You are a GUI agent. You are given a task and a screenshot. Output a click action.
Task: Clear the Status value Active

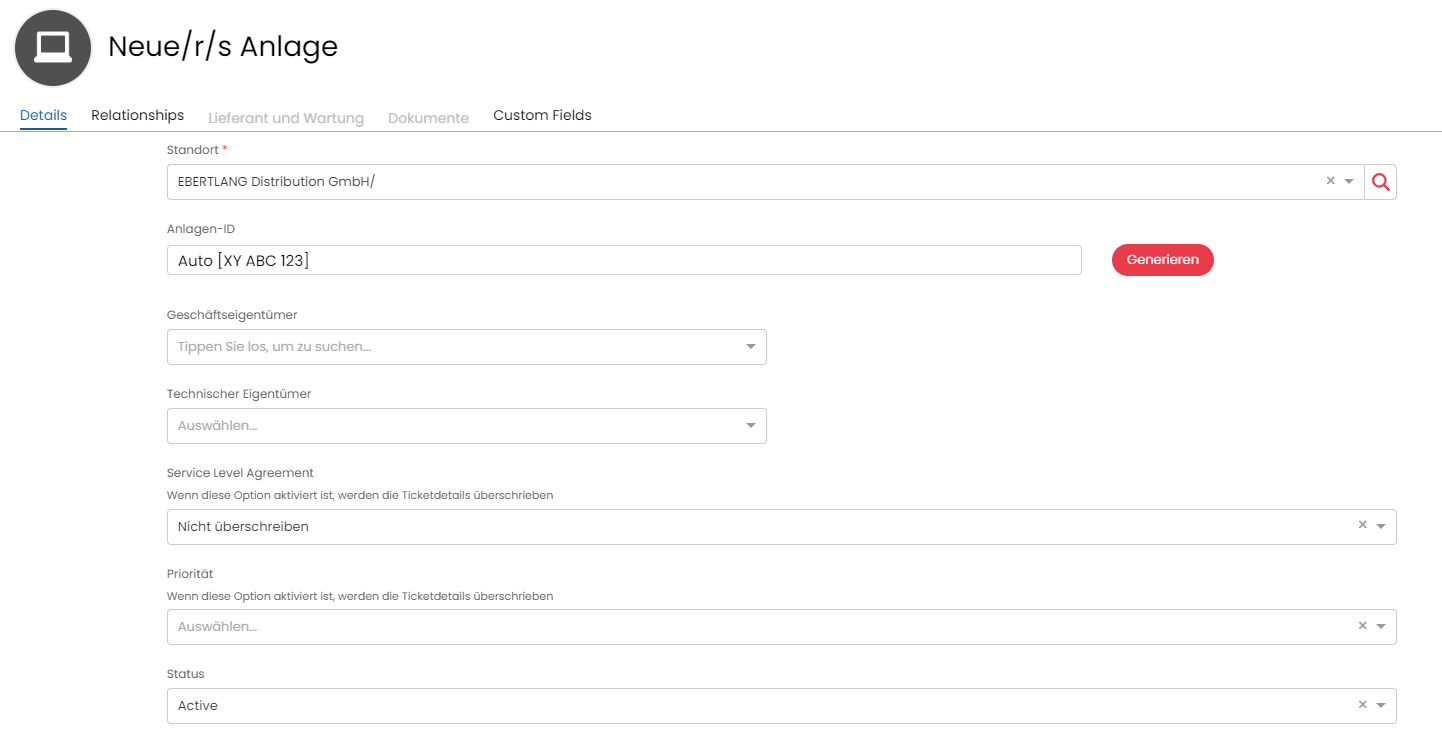coord(1362,705)
